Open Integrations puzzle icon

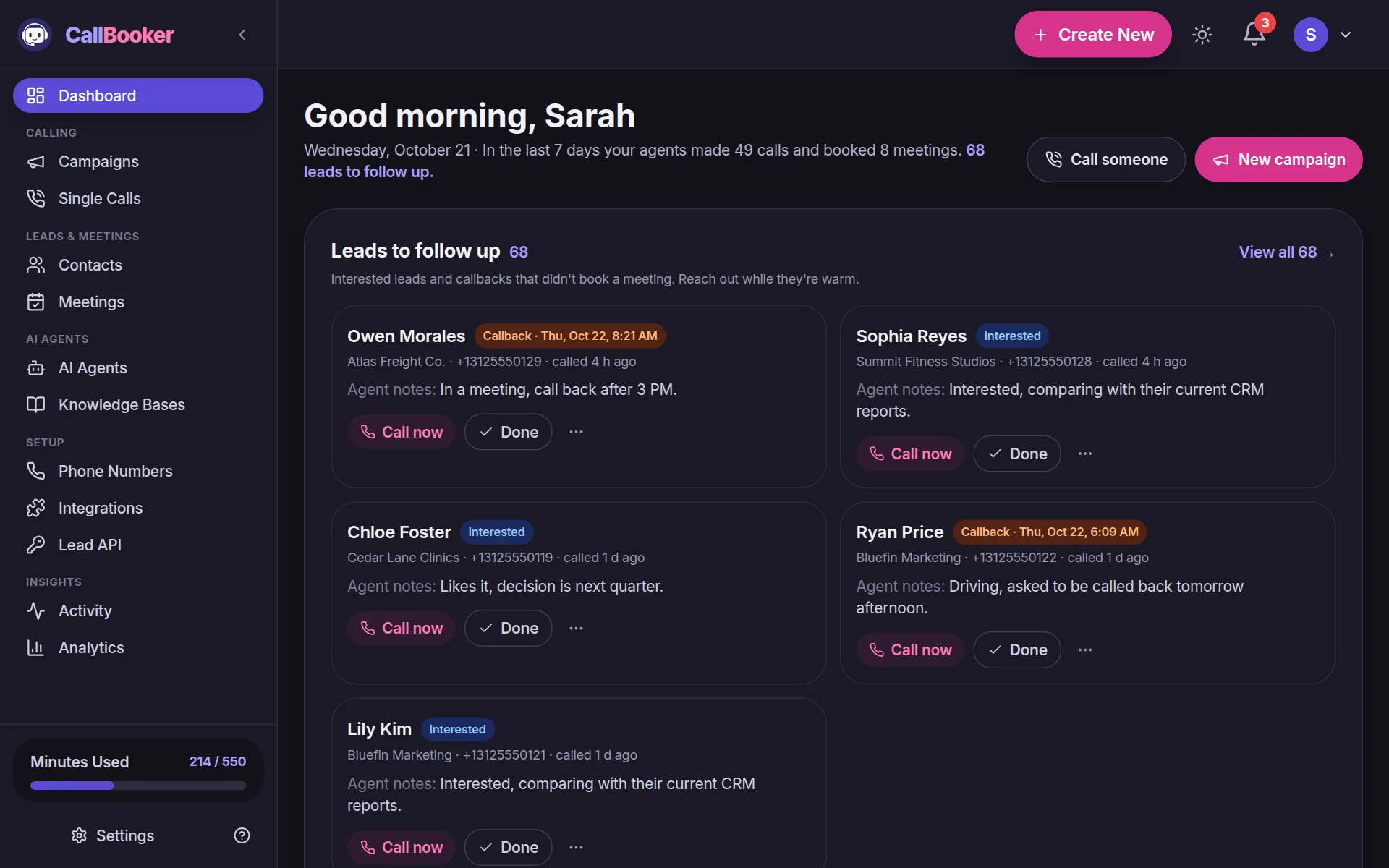[35, 508]
